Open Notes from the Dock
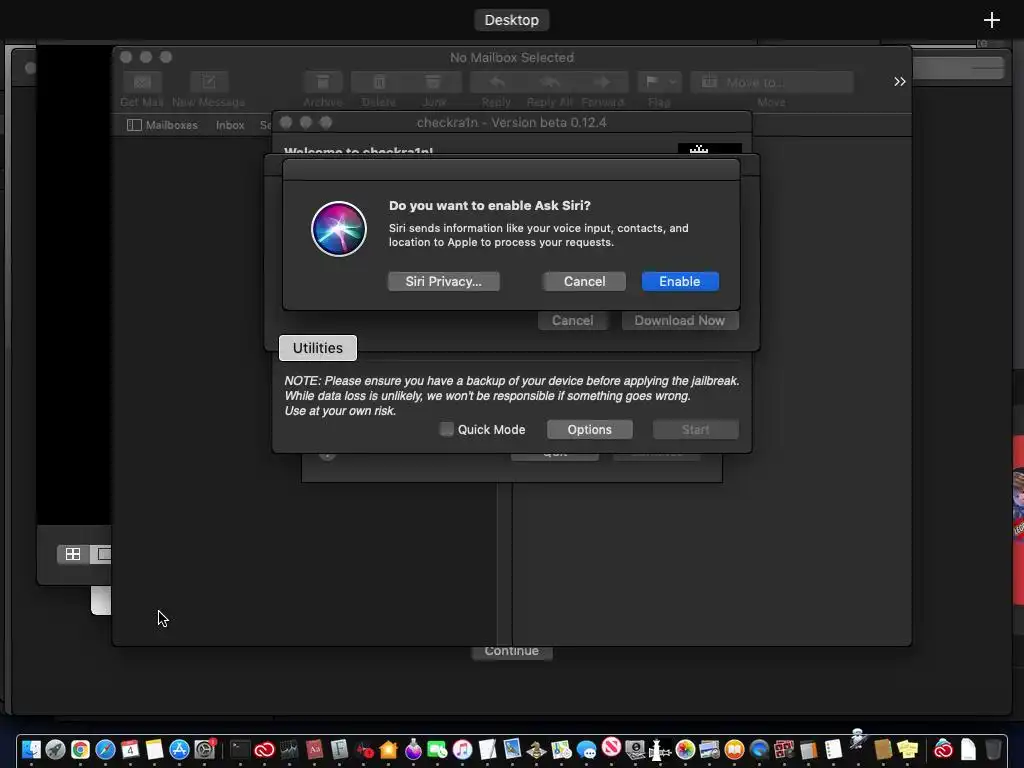The width and height of the screenshot is (1024, 768). click(x=154, y=749)
